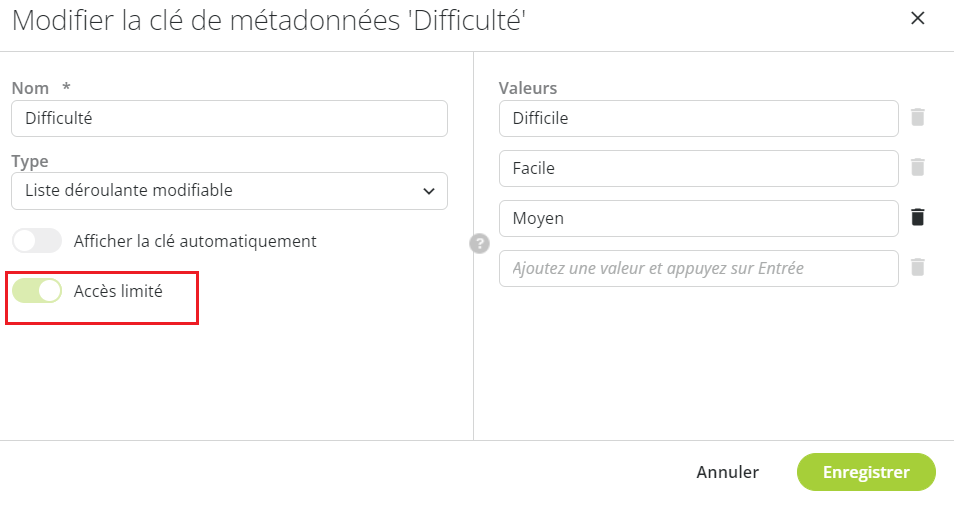
Task: Click the dialog title 'Modifier la clé de métadonnées'
Action: pyautogui.click(x=205, y=21)
